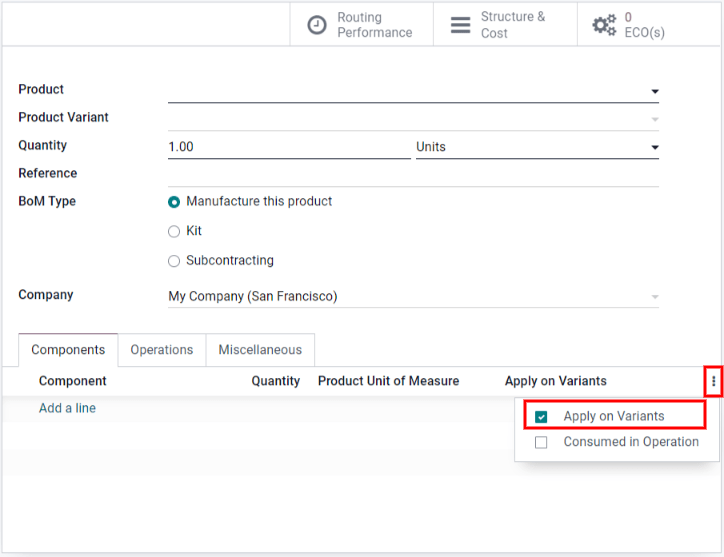Viewport: 724px width, 557px height.
Task: Open the Miscellaneous tab
Action: click(x=260, y=350)
